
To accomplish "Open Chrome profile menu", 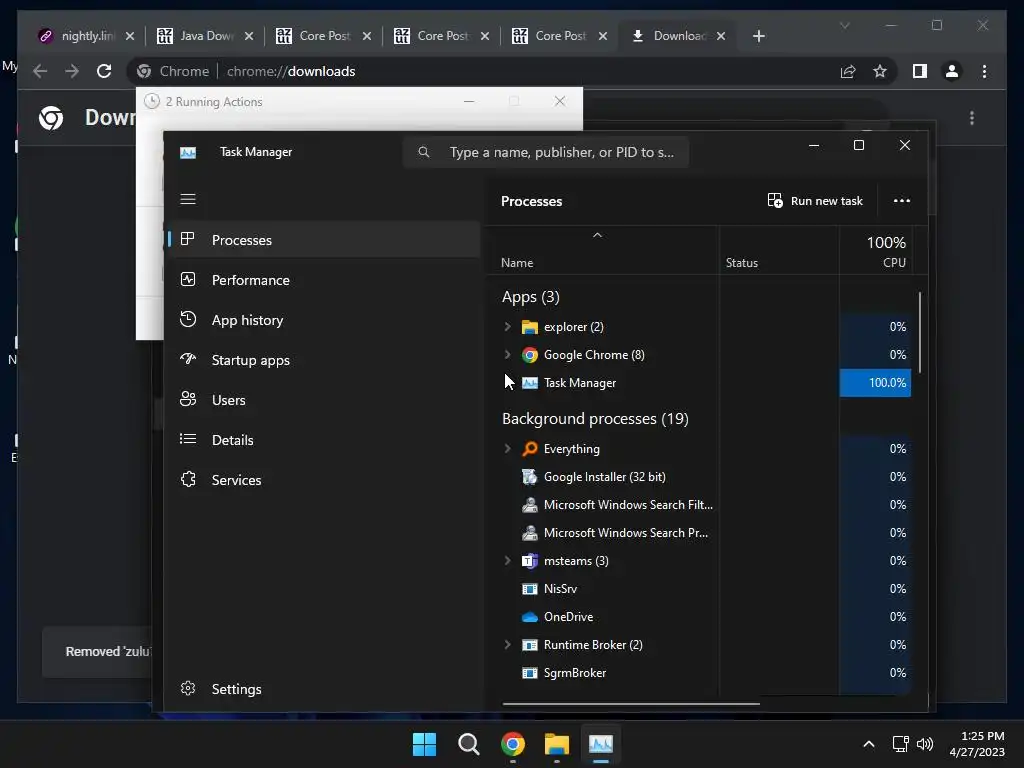I will pyautogui.click(x=952, y=71).
